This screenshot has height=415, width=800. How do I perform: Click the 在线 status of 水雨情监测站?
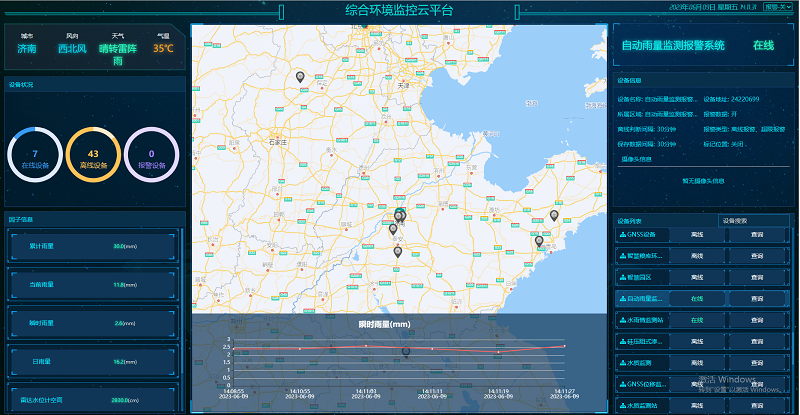click(x=697, y=321)
